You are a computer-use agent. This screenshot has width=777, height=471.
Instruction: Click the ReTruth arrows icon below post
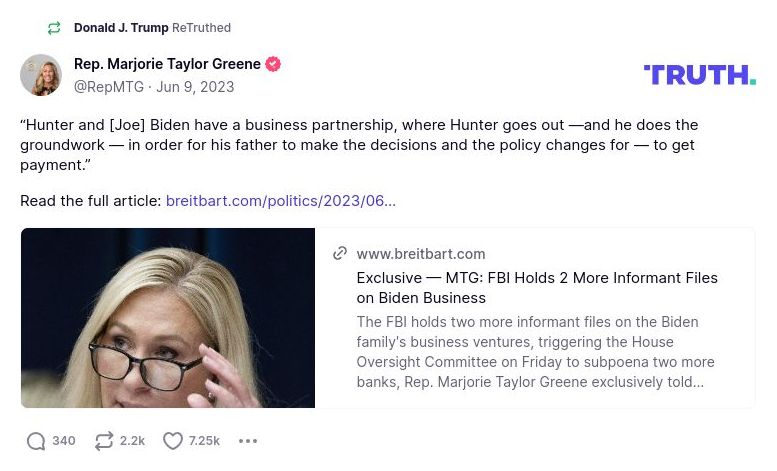[x=103, y=441]
